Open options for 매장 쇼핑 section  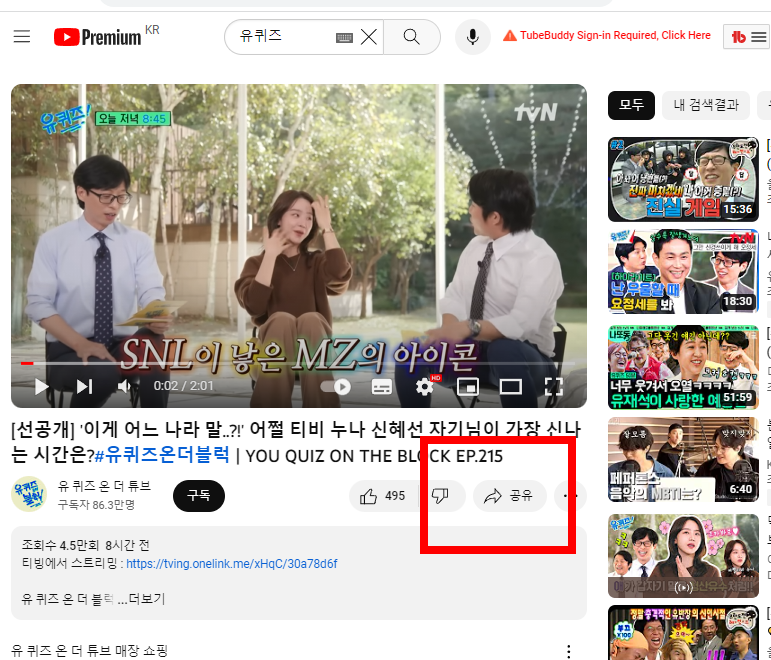tap(568, 652)
